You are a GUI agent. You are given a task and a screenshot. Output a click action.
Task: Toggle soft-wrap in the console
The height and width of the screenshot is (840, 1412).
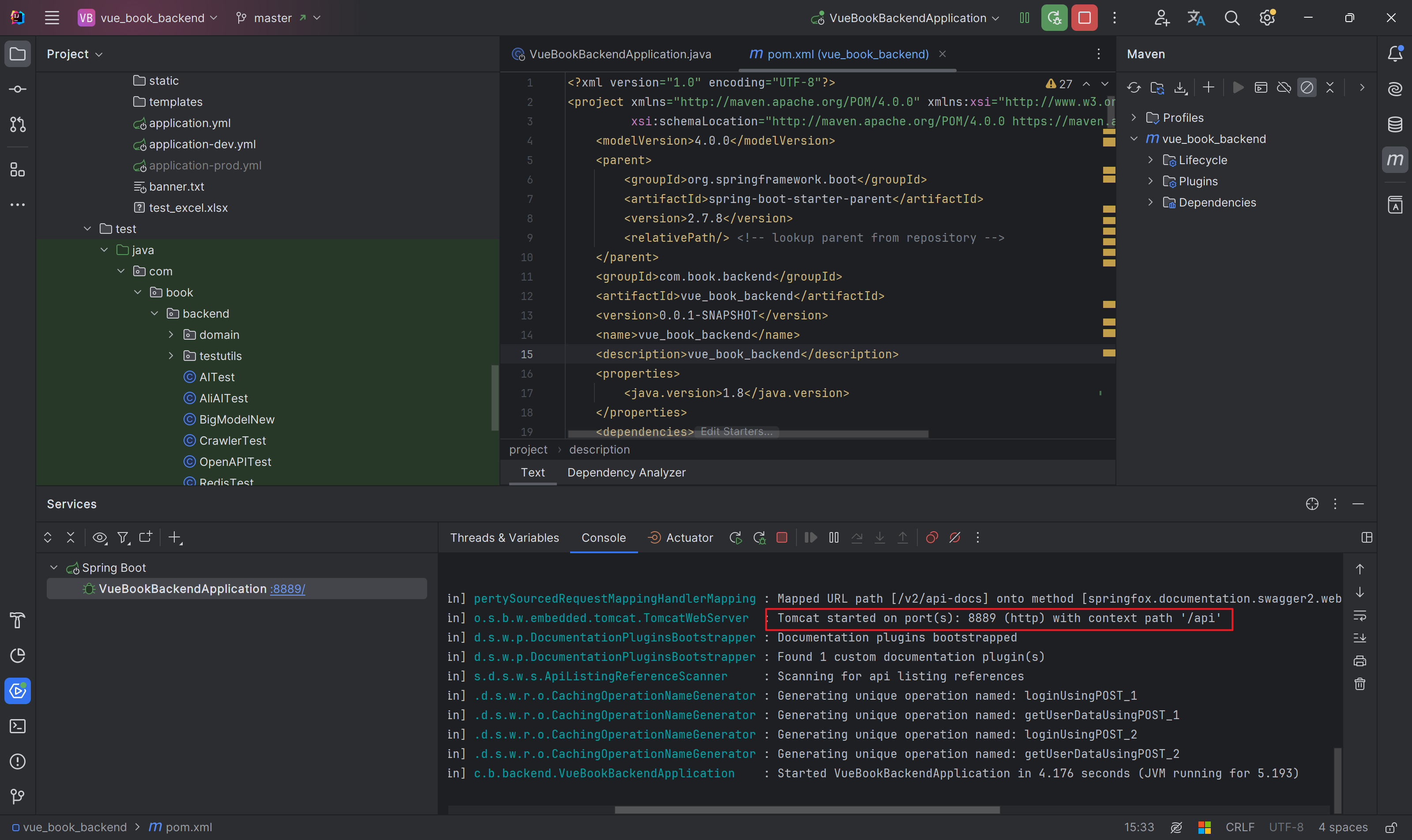pyautogui.click(x=1359, y=615)
